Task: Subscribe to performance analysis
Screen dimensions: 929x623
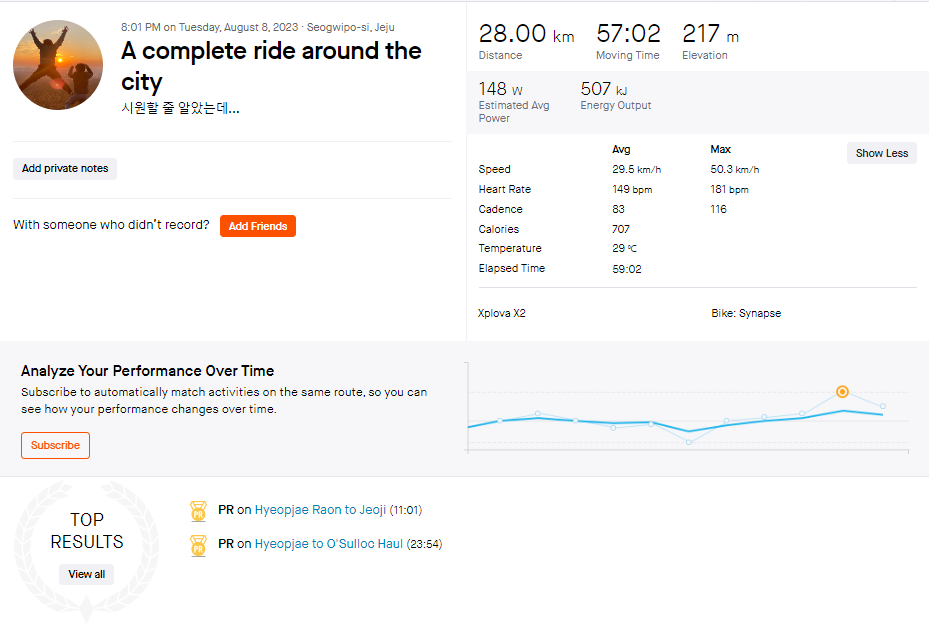Action: 55,445
